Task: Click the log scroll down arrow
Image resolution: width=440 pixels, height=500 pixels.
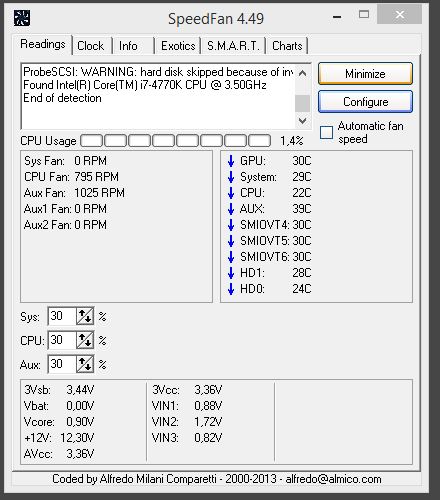Action: point(302,120)
